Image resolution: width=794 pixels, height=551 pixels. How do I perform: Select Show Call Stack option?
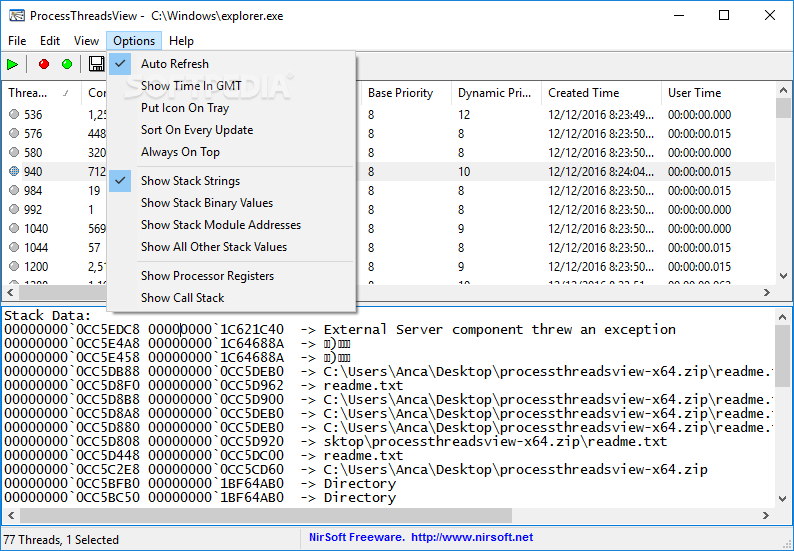(231, 298)
